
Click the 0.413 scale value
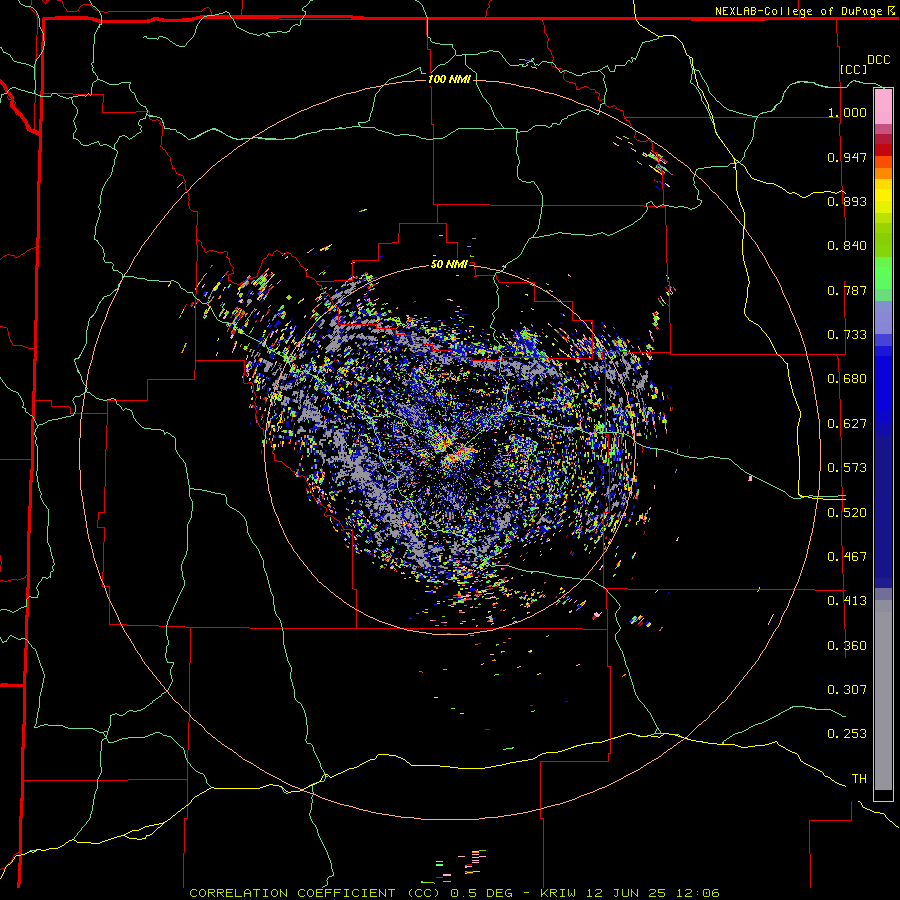(847, 601)
